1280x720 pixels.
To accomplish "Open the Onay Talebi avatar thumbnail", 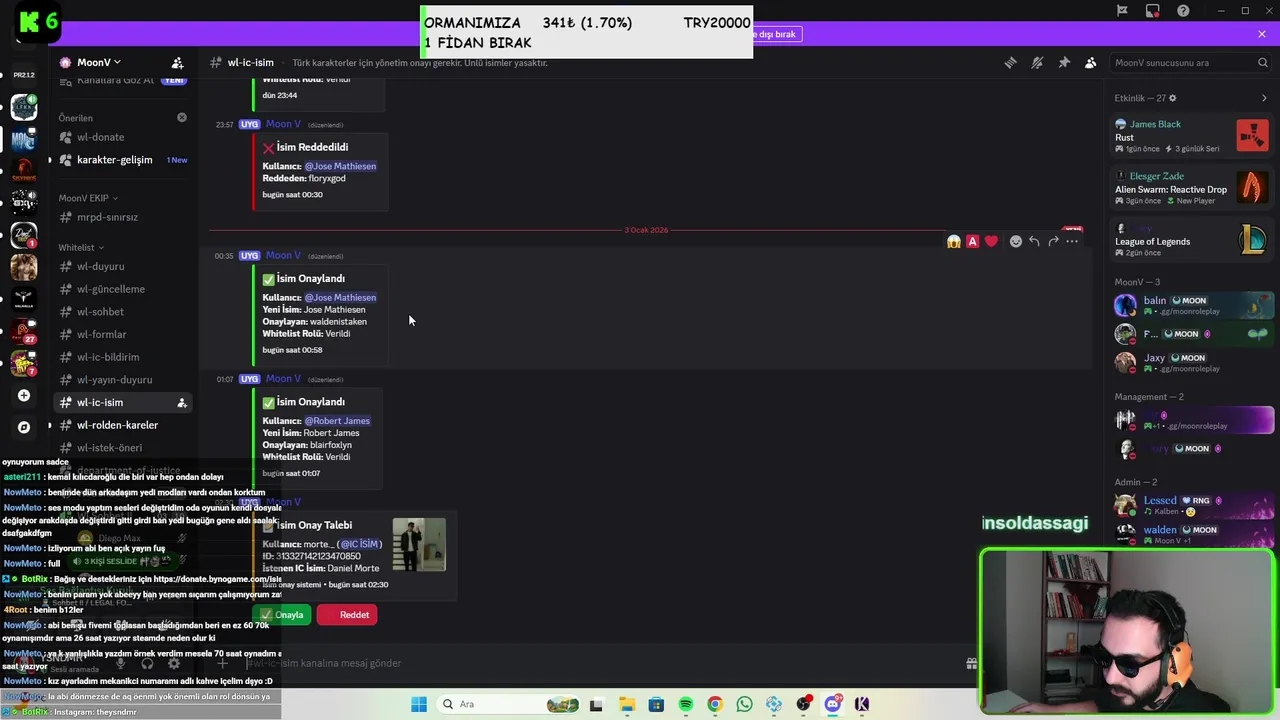I will pyautogui.click(x=419, y=544).
